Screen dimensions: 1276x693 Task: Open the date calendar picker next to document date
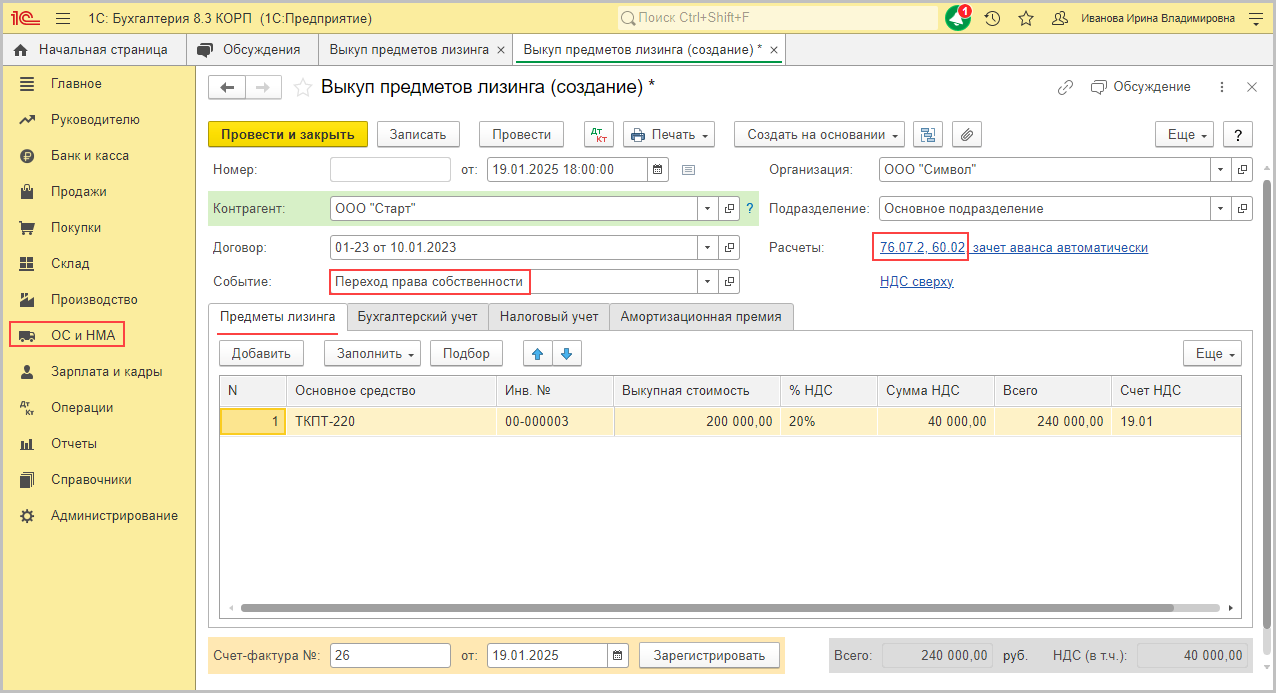coord(658,170)
